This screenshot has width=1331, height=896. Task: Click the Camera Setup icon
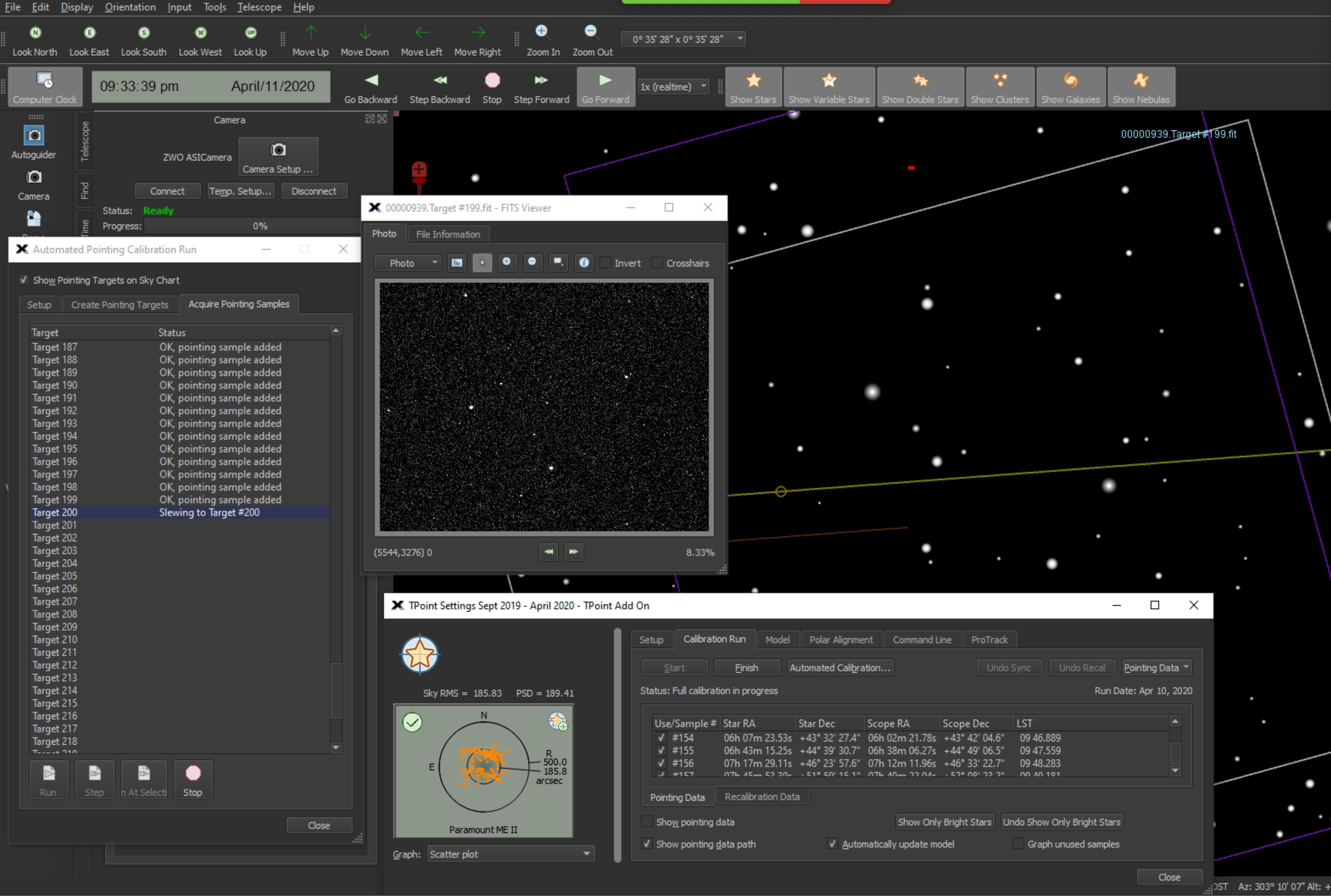point(278,150)
